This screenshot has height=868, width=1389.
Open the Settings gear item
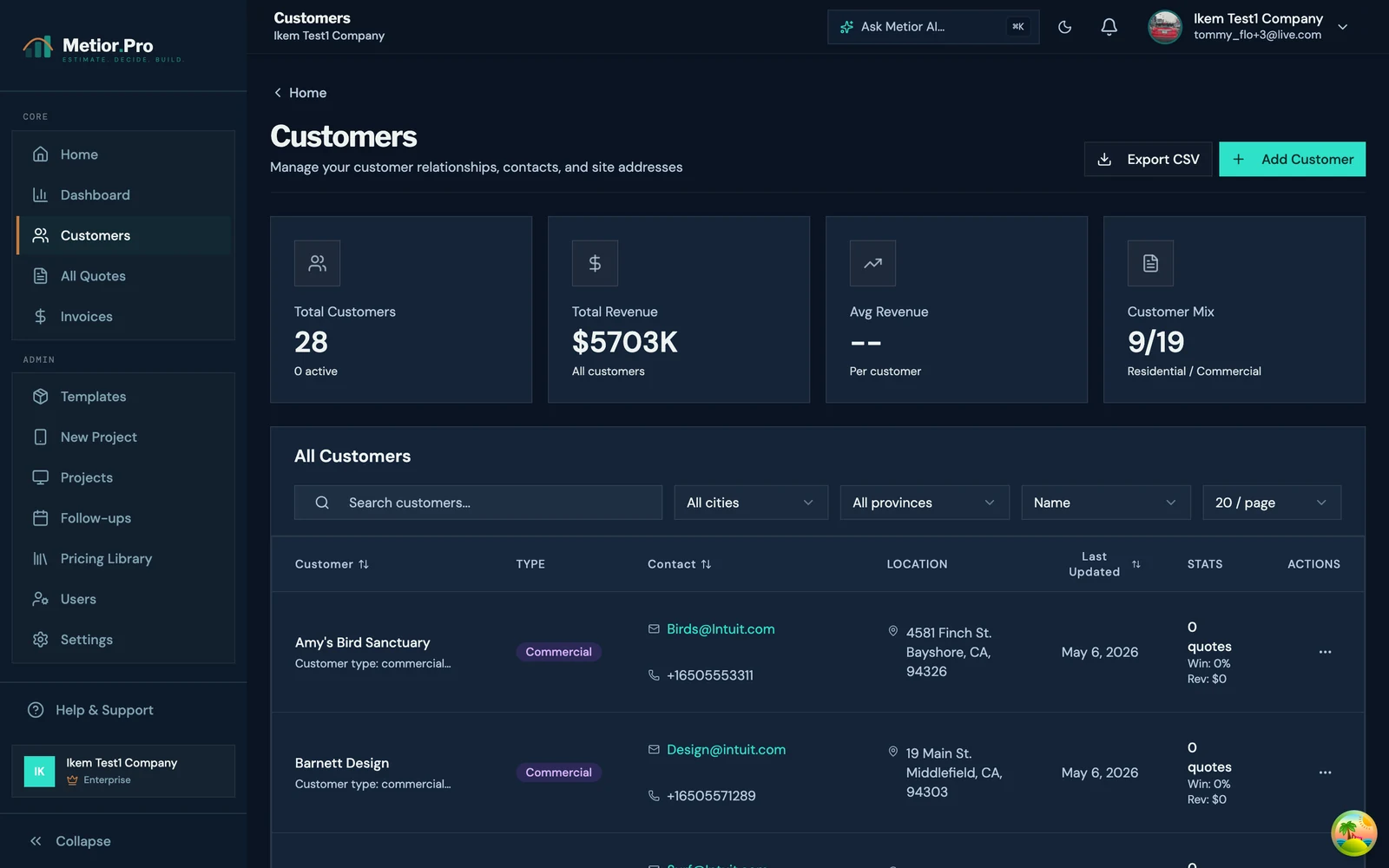124,640
